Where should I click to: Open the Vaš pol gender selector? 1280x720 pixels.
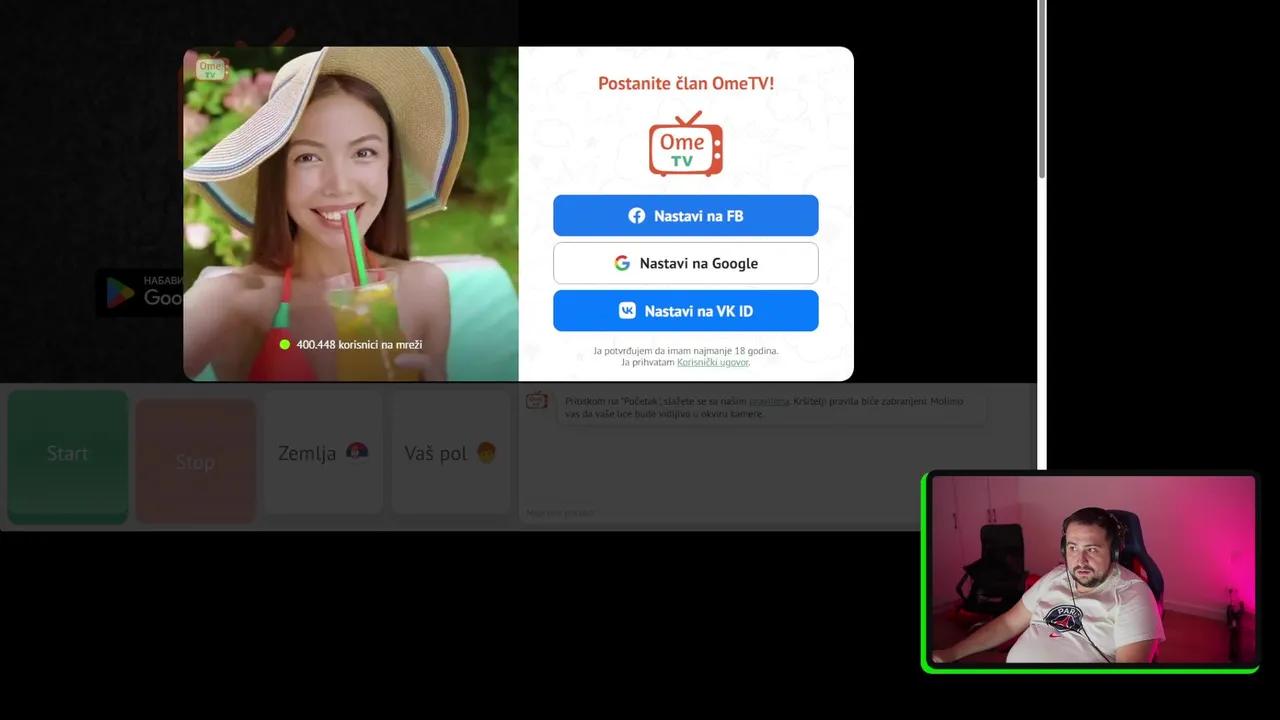(x=450, y=453)
